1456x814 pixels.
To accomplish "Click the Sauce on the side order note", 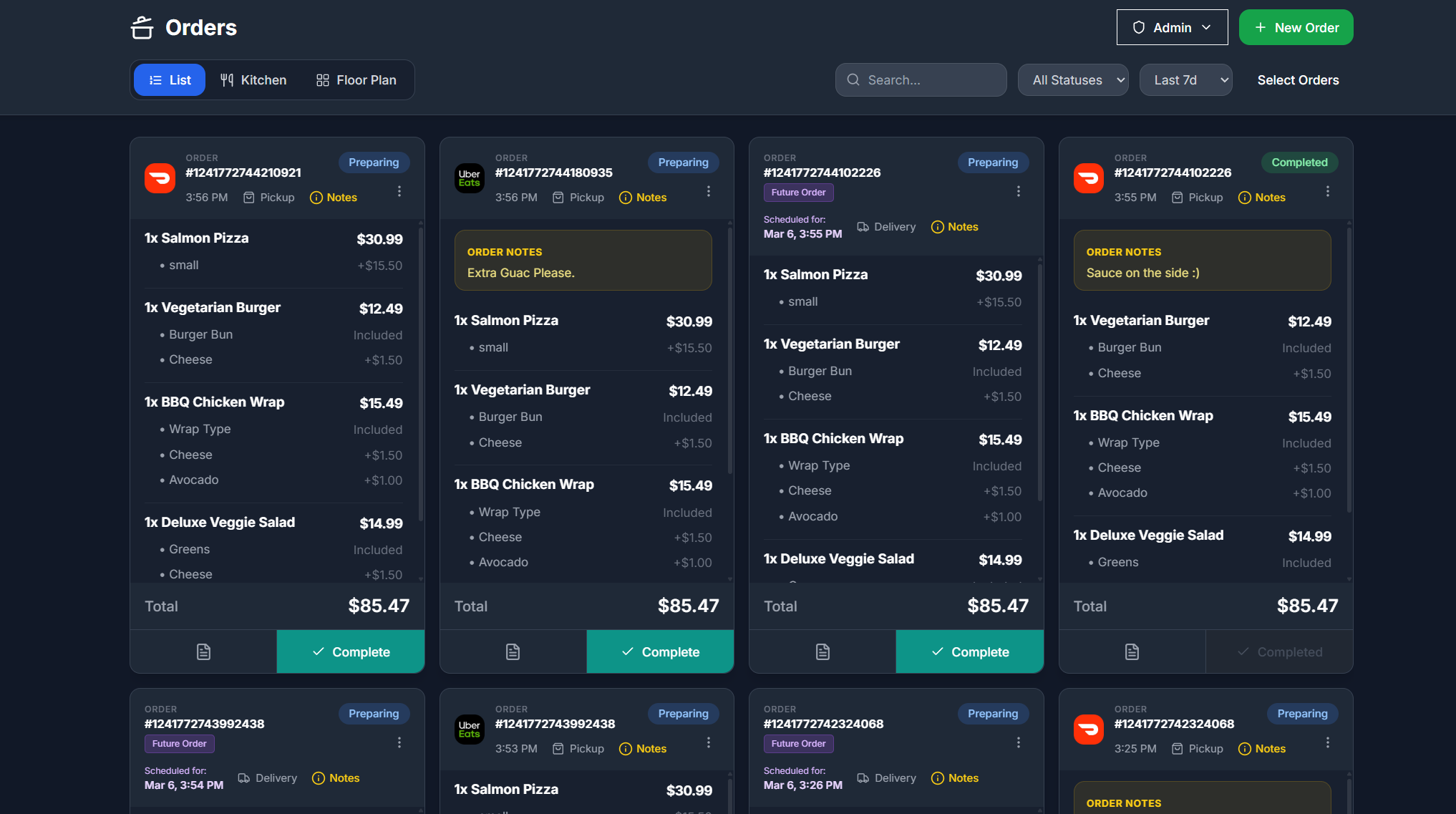I will coord(1203,261).
